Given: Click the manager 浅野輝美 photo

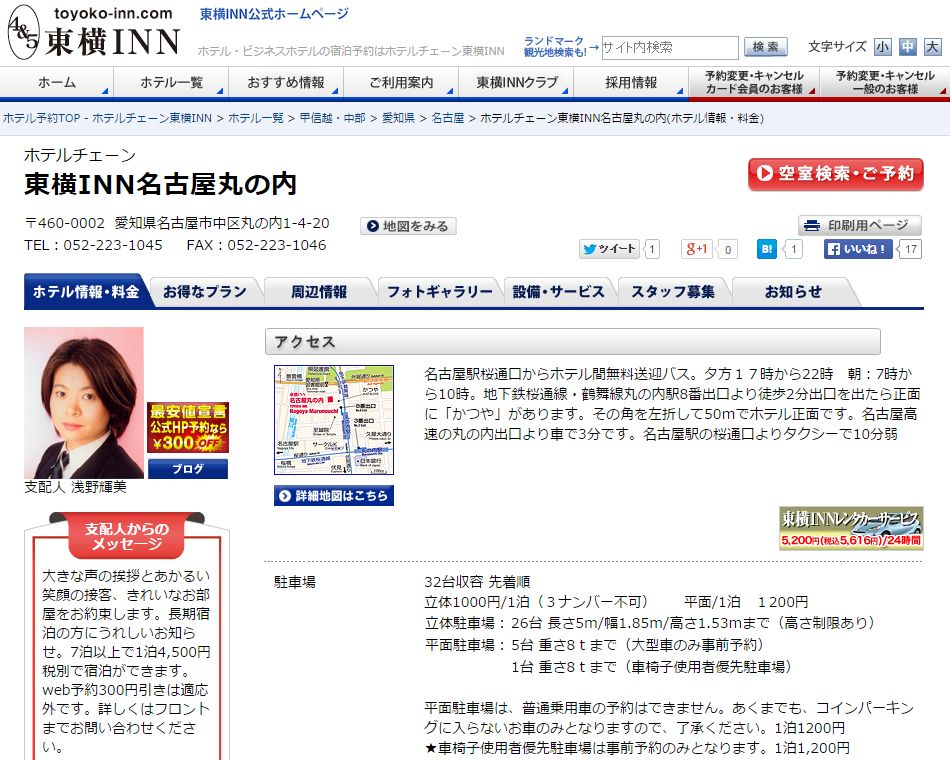Looking at the screenshot, I should pos(84,403).
